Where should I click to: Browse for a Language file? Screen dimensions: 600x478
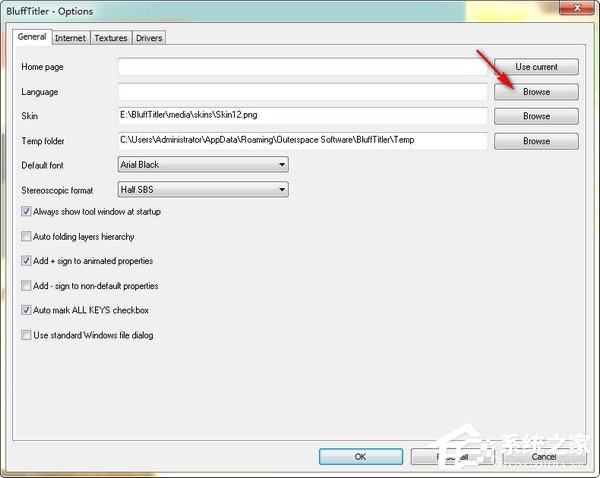pyautogui.click(x=536, y=92)
